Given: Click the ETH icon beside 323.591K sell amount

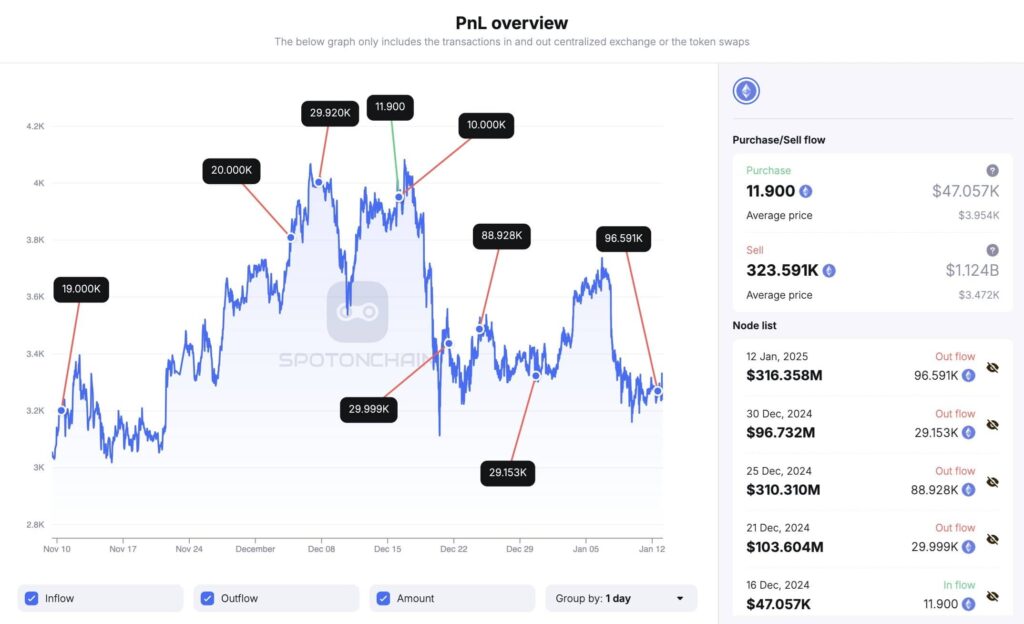Looking at the screenshot, I should coord(829,270).
